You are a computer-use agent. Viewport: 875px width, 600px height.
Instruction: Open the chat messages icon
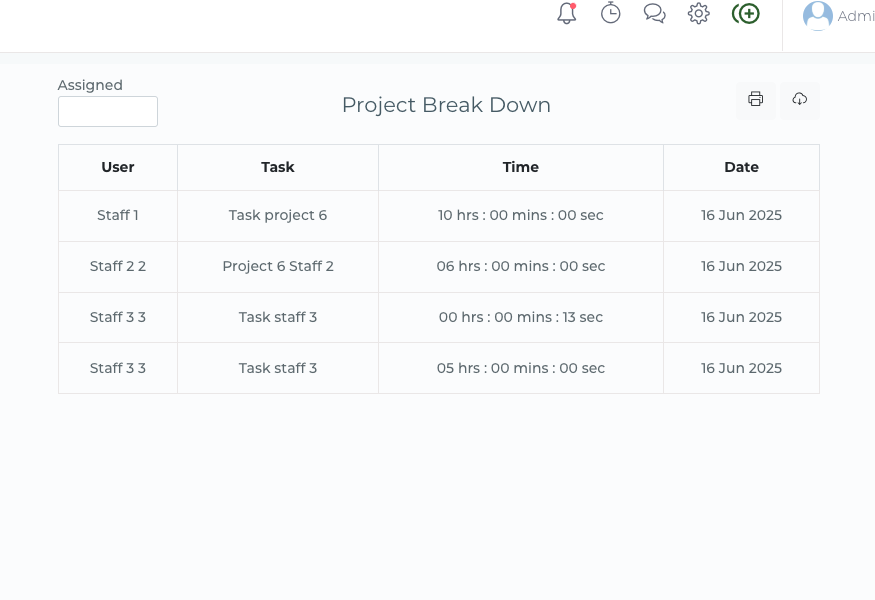coord(655,14)
